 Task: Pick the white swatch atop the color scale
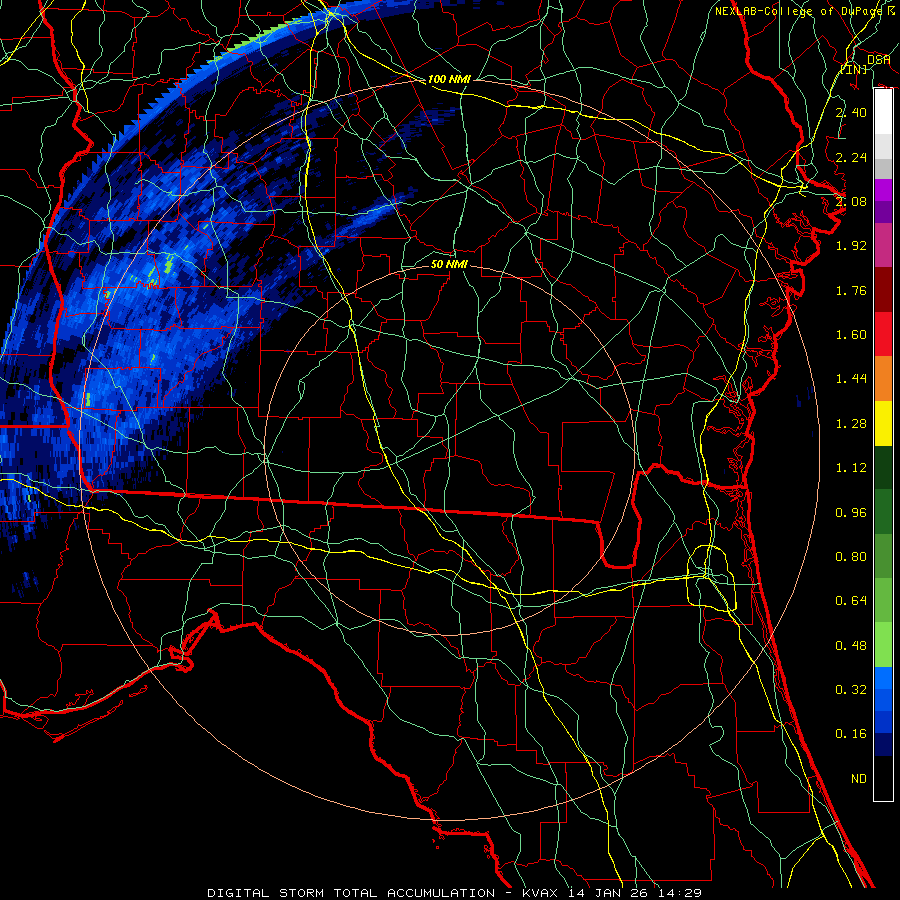point(883,111)
